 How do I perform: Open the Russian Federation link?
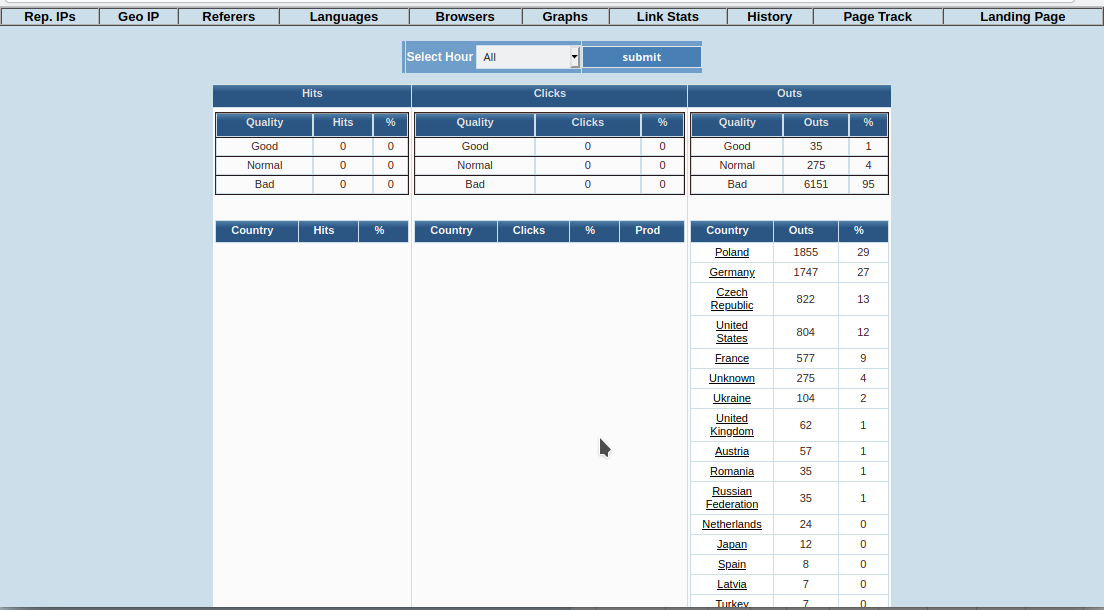coord(732,498)
